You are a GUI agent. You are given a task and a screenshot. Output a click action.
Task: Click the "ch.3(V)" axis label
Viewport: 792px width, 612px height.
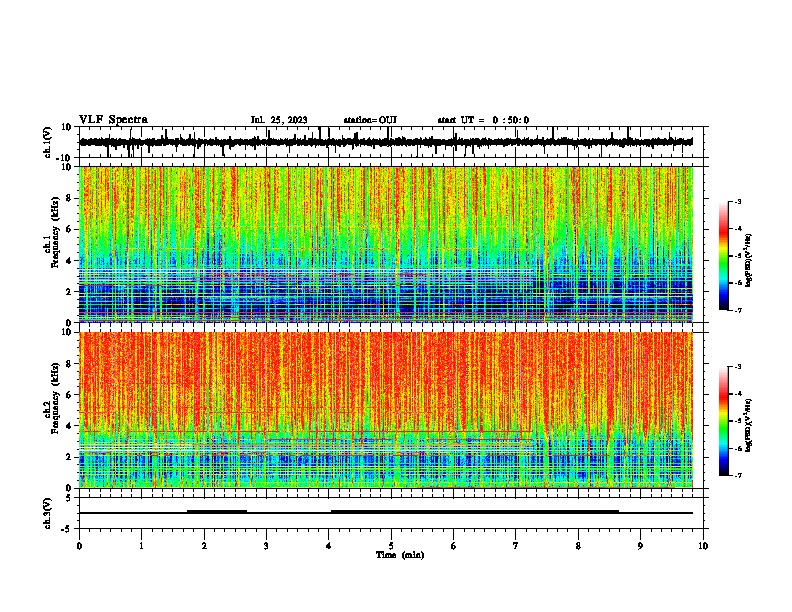pos(48,513)
